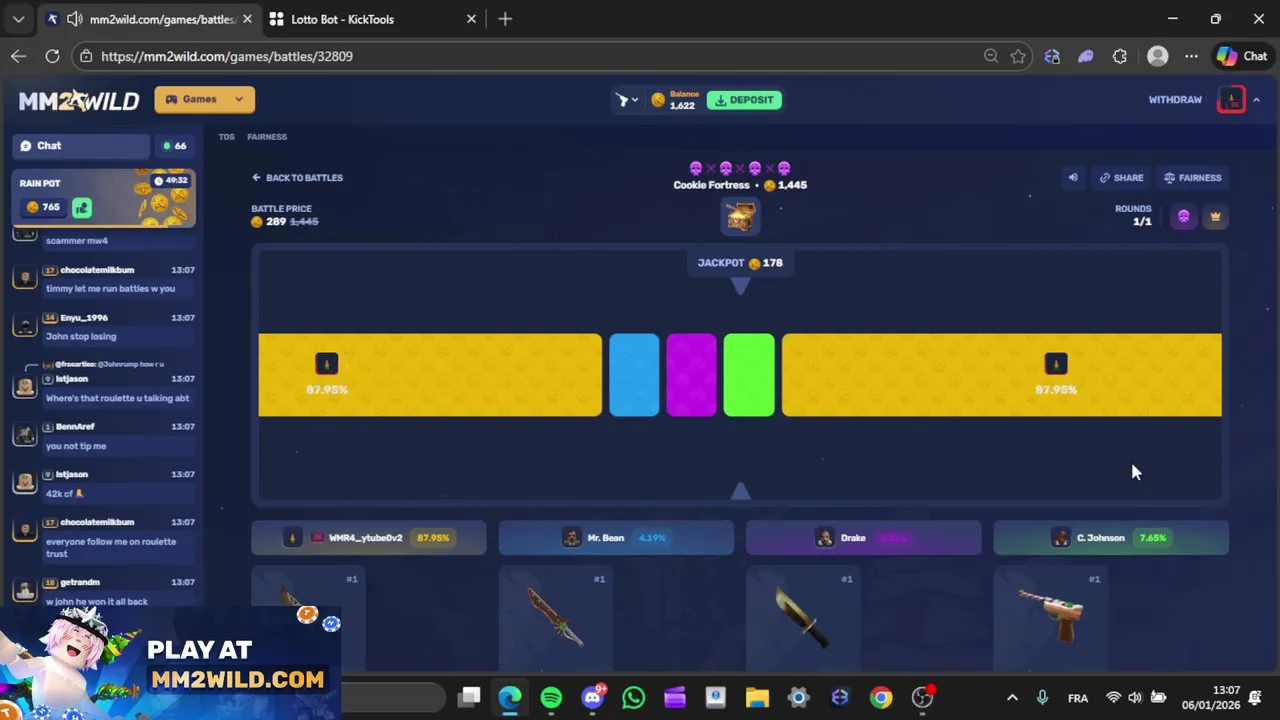Open WhatsApp from the taskbar
Viewport: 1280px width, 720px height.
[634, 697]
